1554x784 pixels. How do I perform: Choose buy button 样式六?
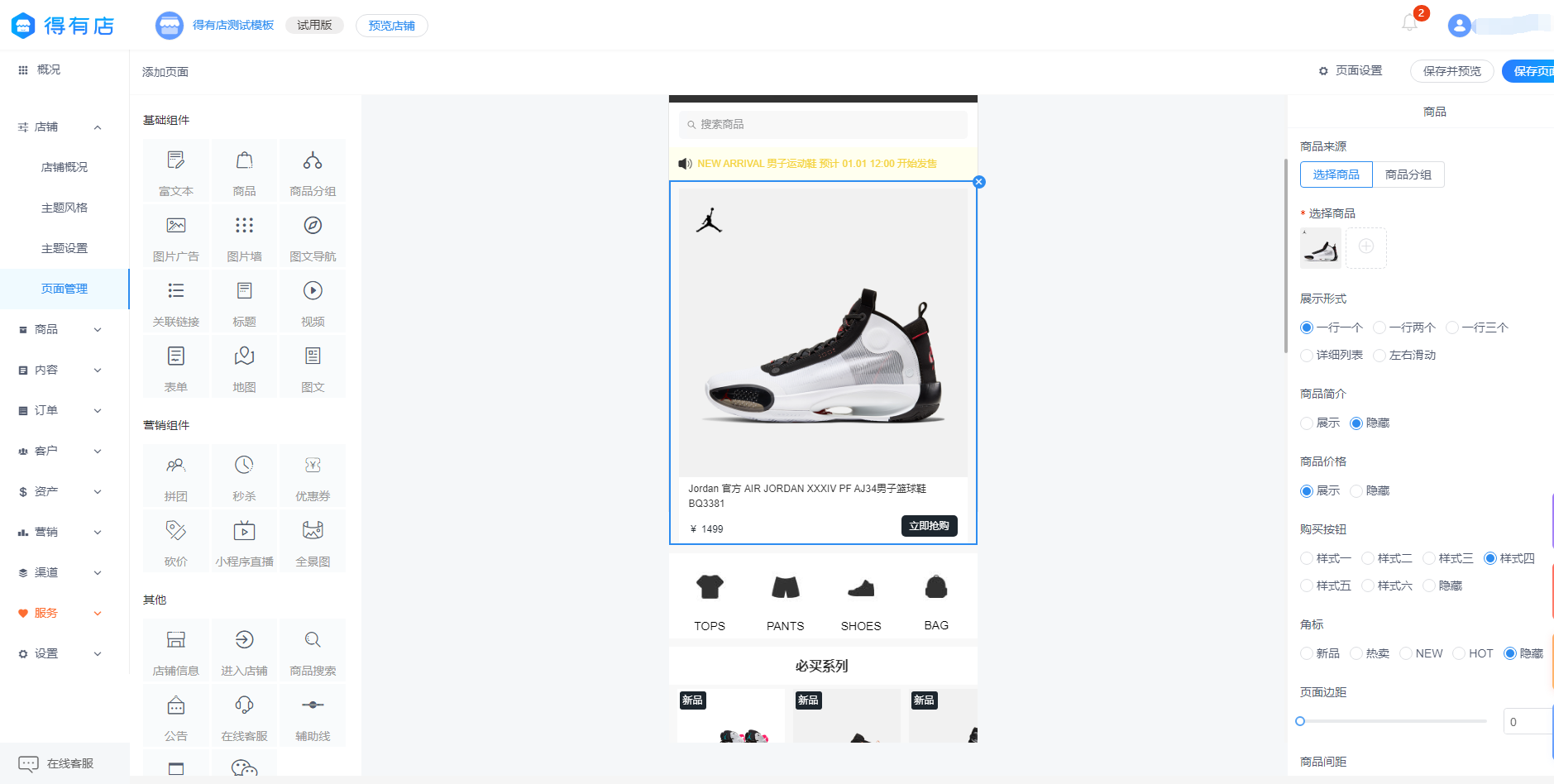click(1387, 586)
